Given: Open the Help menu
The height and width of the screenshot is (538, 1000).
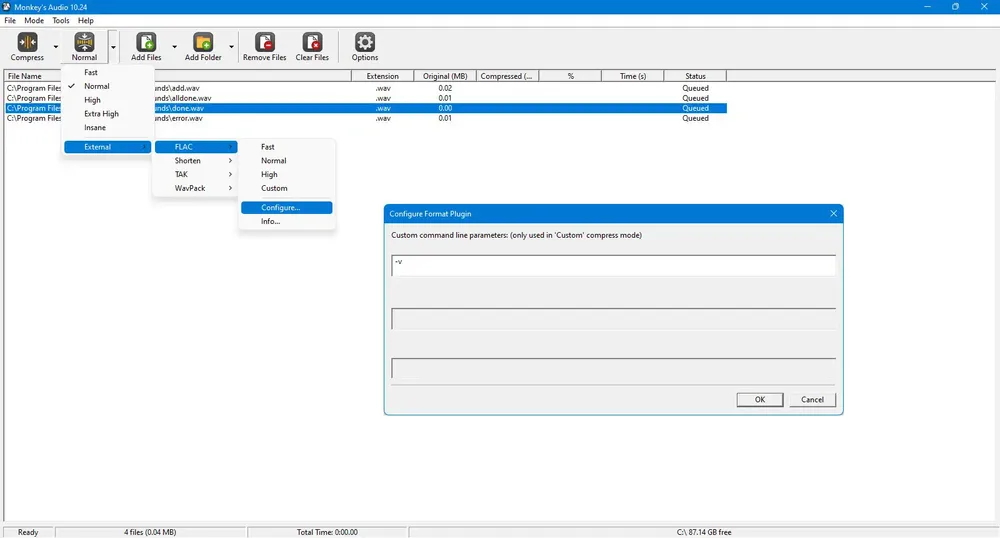Looking at the screenshot, I should [x=85, y=20].
